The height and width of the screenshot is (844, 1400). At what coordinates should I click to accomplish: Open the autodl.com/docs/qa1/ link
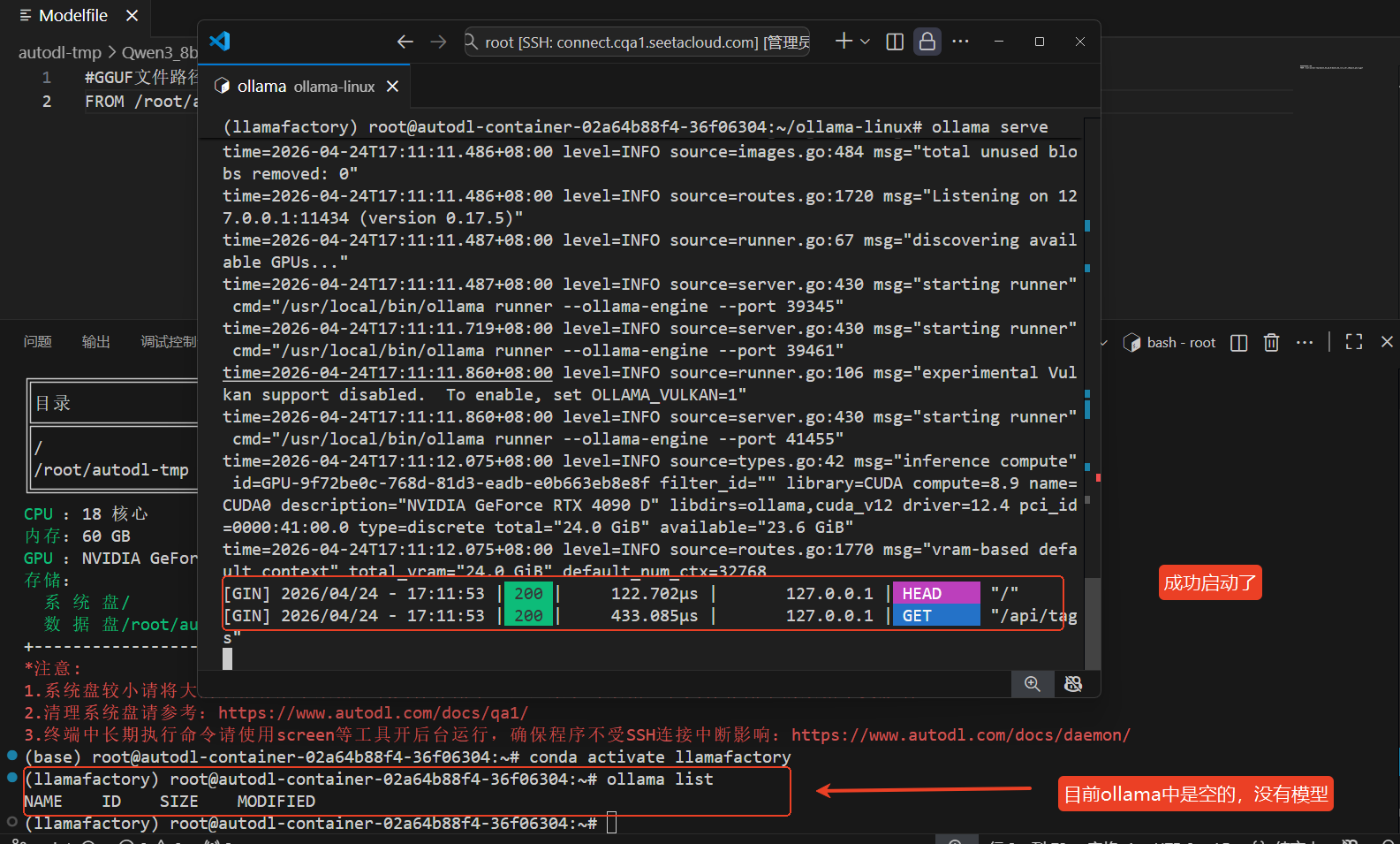(x=373, y=713)
